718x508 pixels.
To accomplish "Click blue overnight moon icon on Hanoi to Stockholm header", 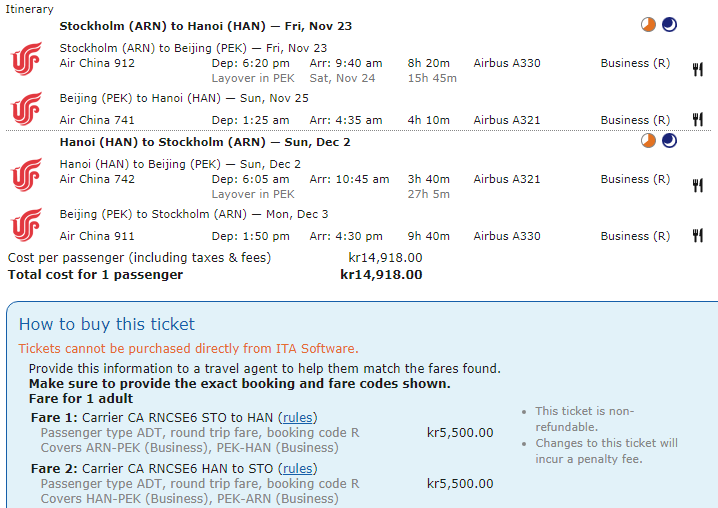I will click(669, 141).
